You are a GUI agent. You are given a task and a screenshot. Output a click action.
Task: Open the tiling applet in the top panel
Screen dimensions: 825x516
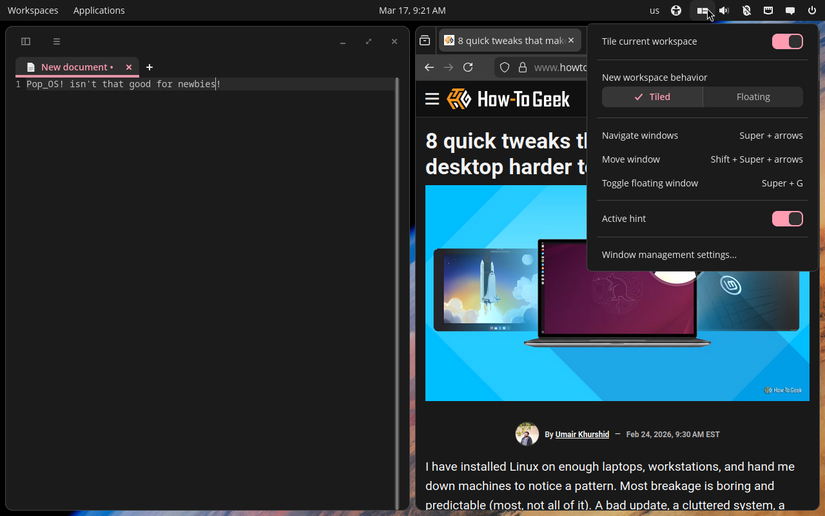click(x=703, y=11)
